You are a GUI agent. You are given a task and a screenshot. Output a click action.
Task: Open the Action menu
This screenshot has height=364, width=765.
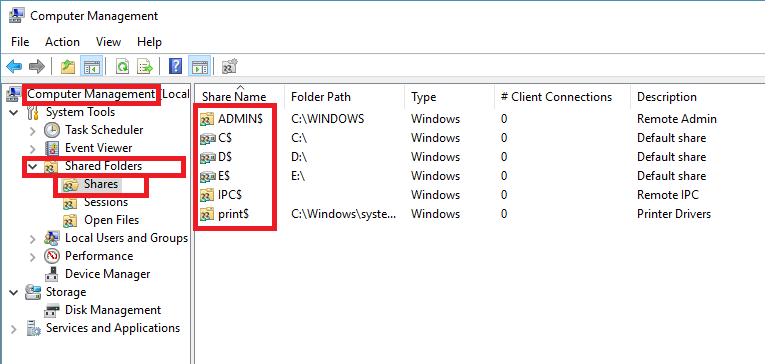pyautogui.click(x=62, y=42)
